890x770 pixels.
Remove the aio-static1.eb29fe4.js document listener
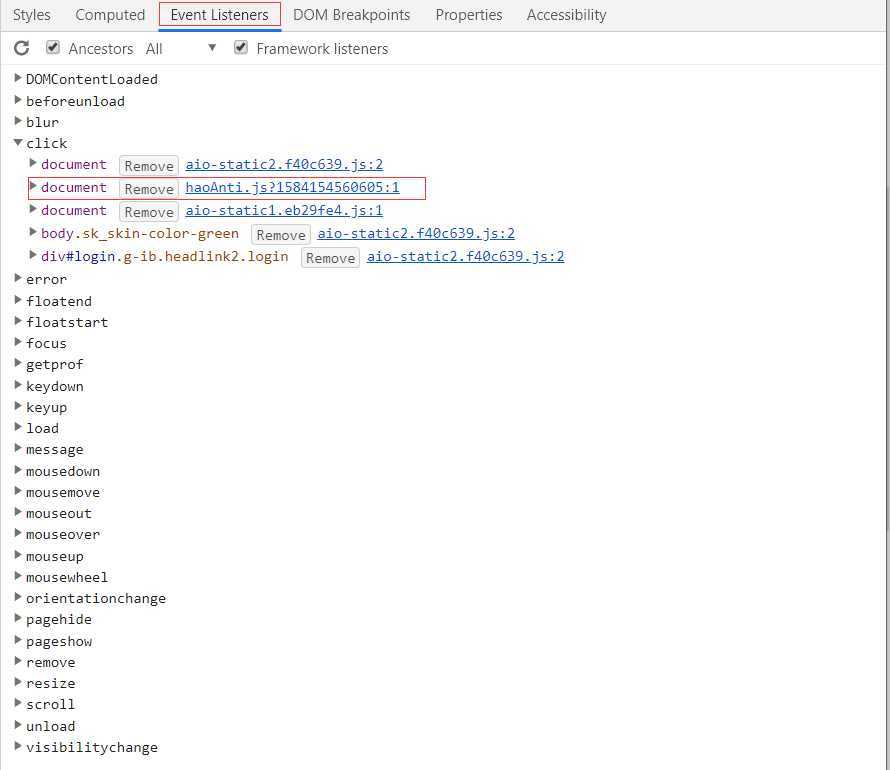[149, 212]
